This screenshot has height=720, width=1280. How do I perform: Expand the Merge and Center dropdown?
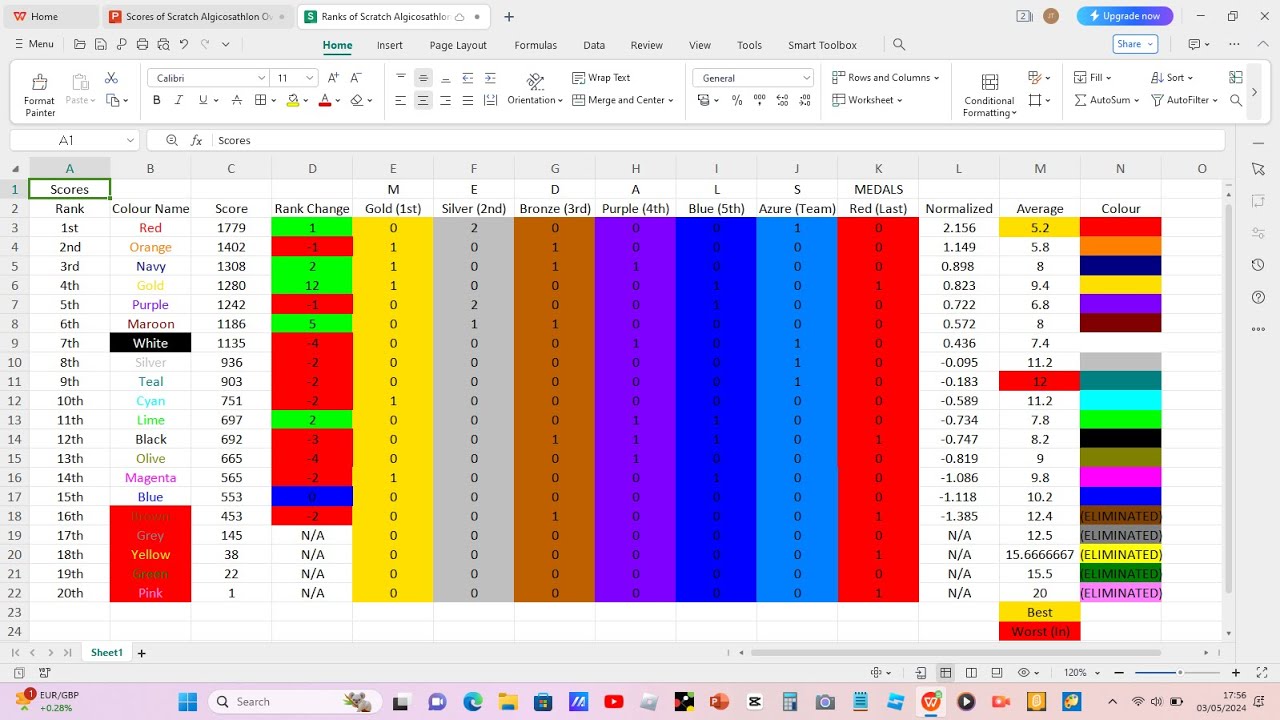[x=670, y=100]
